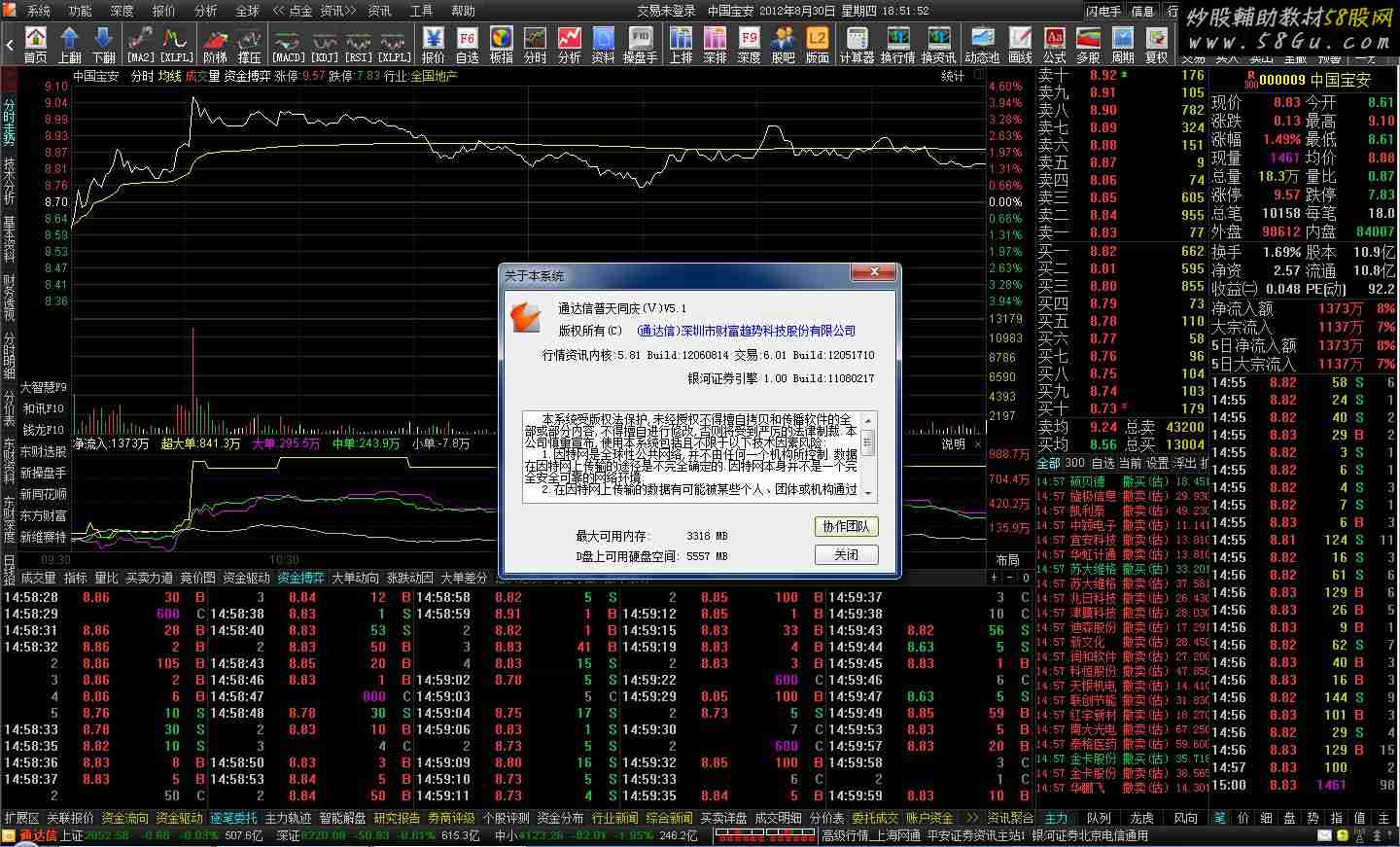Switch to the 大单动向 indicator tab
This screenshot has width=1400, height=847.
tap(356, 578)
